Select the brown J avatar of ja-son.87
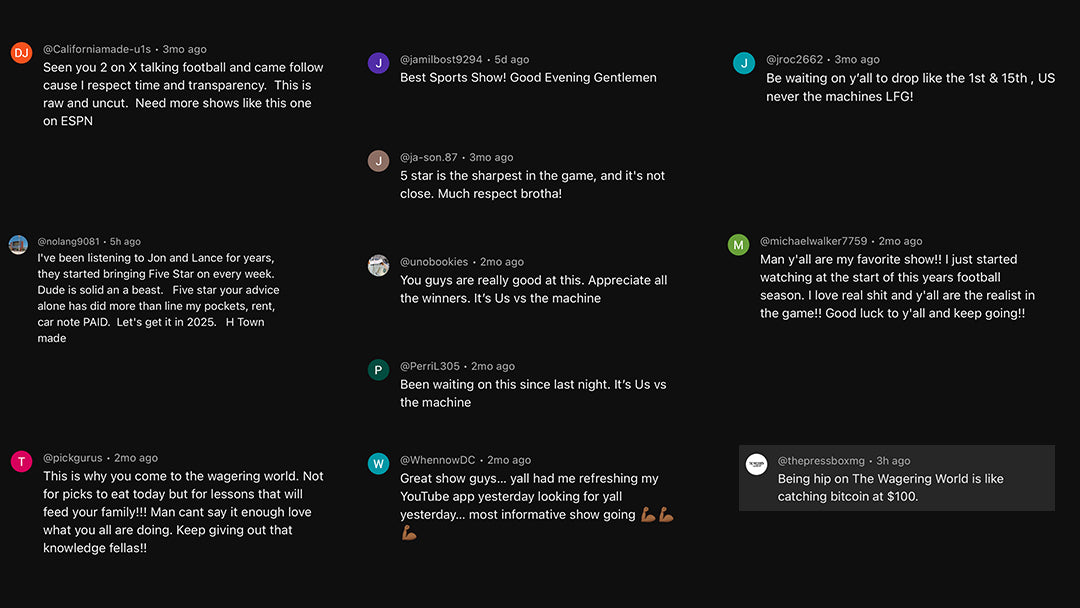This screenshot has height=608, width=1080. 378,161
